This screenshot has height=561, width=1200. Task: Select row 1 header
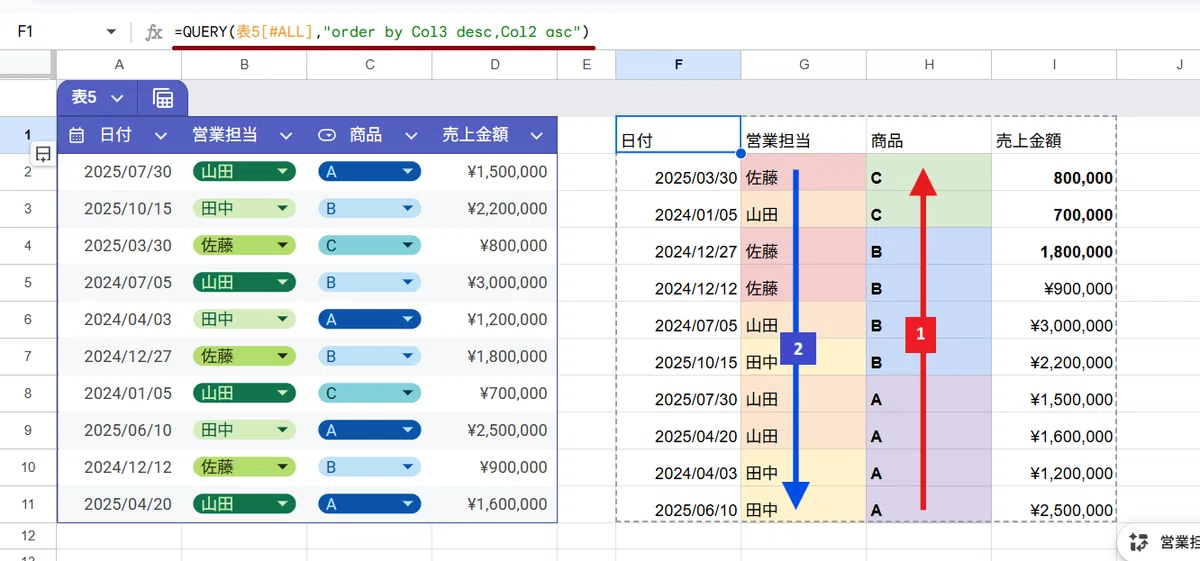click(x=28, y=135)
